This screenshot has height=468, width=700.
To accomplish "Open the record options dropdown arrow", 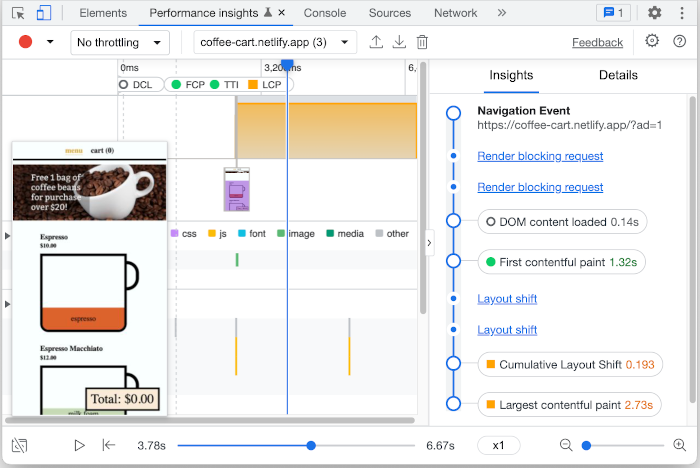I will (x=50, y=42).
